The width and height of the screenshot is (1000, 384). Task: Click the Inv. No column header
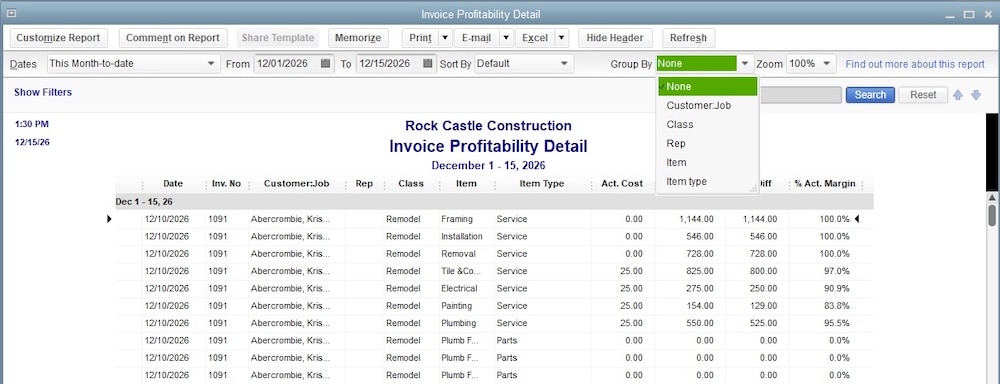[x=226, y=184]
